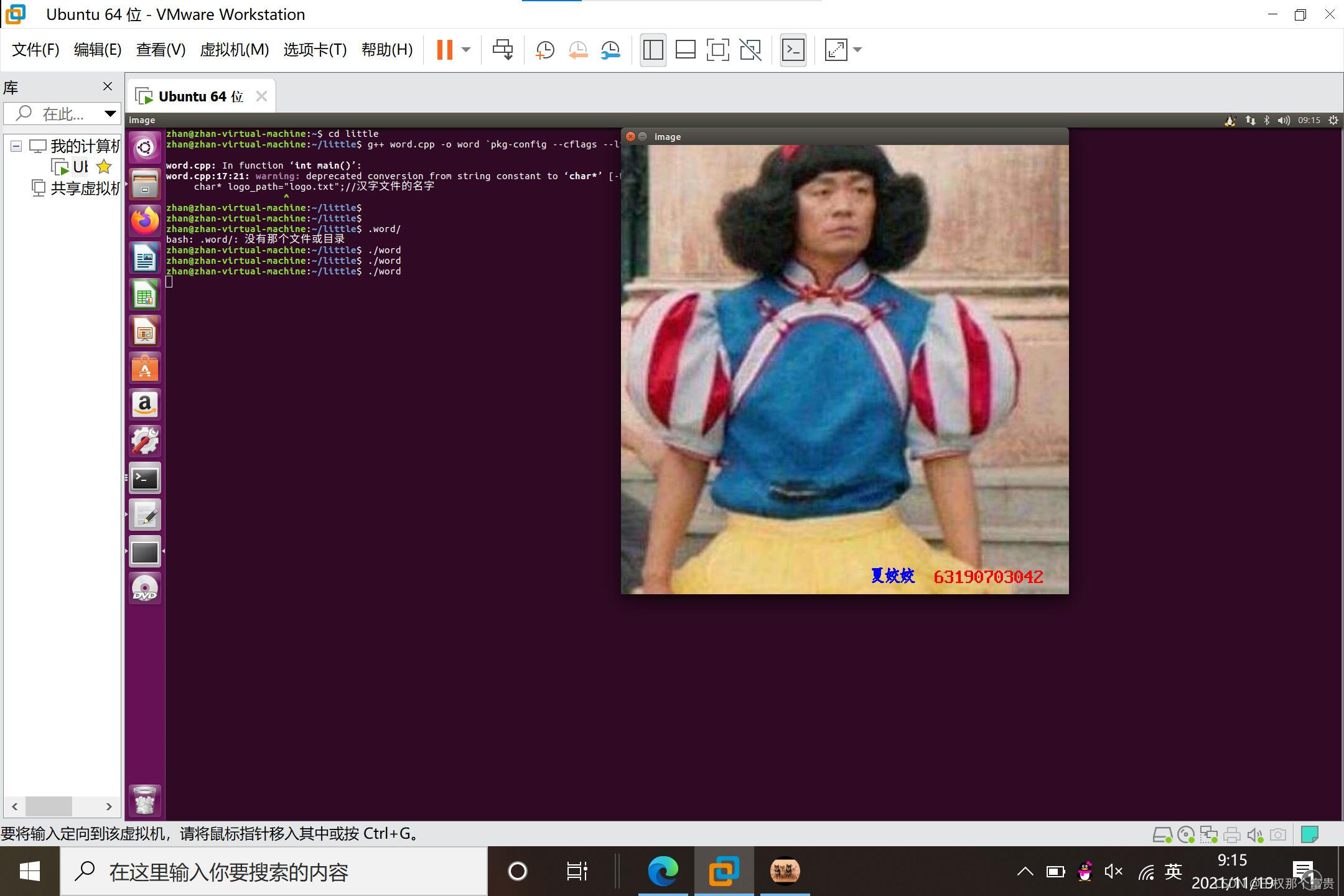This screenshot has height=896, width=1344.
Task: Open the Ubuntu network indicator
Action: pyautogui.click(x=1251, y=120)
